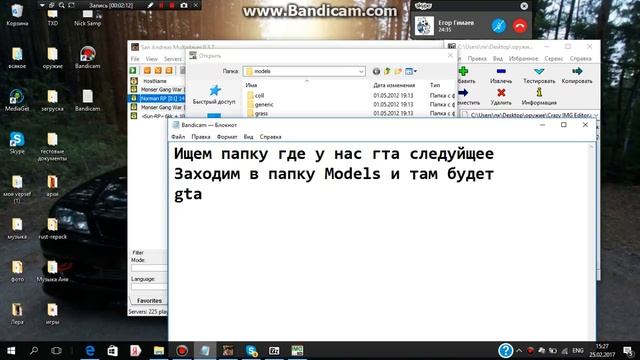Click the ENG language indicator in tray
This screenshot has width=640, height=360.
578,350
